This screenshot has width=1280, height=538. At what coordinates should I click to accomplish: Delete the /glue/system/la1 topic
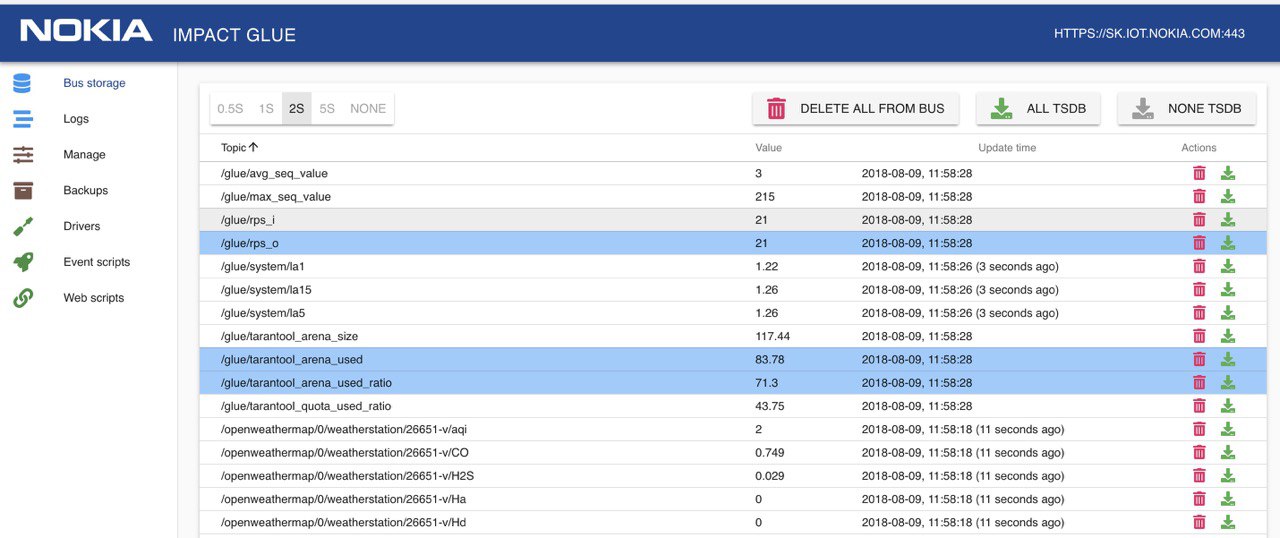(1199, 266)
